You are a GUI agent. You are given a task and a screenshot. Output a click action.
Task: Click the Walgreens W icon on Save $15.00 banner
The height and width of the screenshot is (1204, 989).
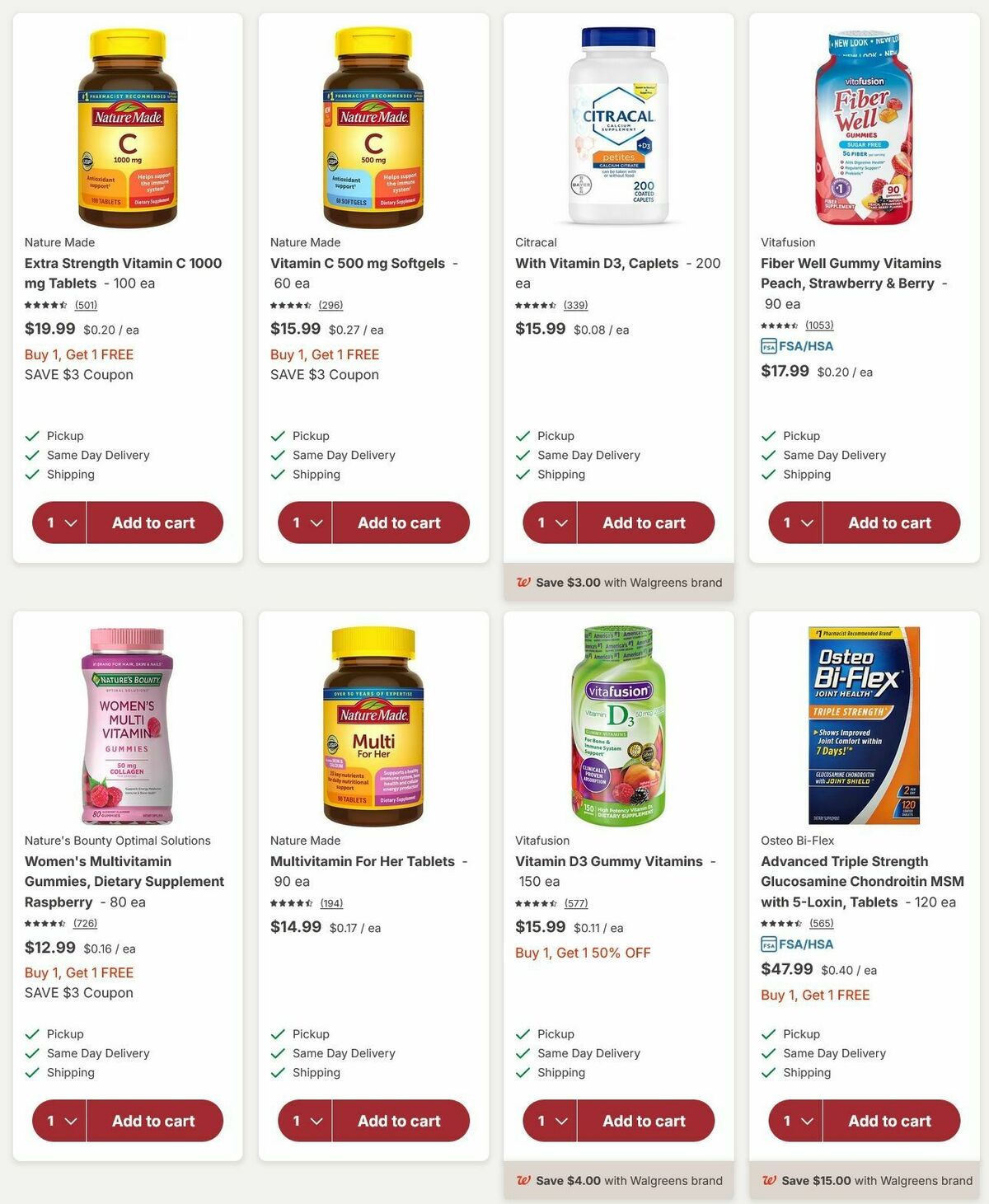pos(770,1180)
